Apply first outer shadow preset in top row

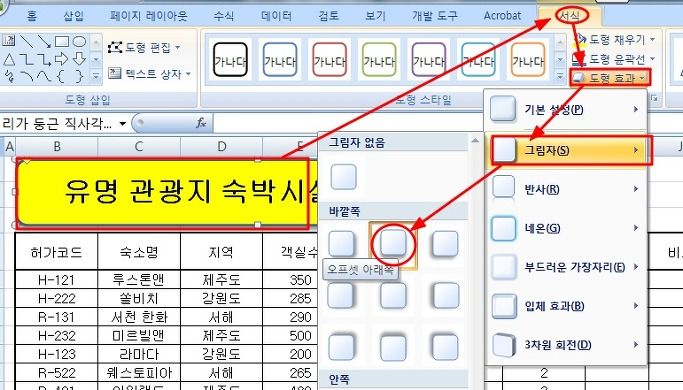point(341,243)
